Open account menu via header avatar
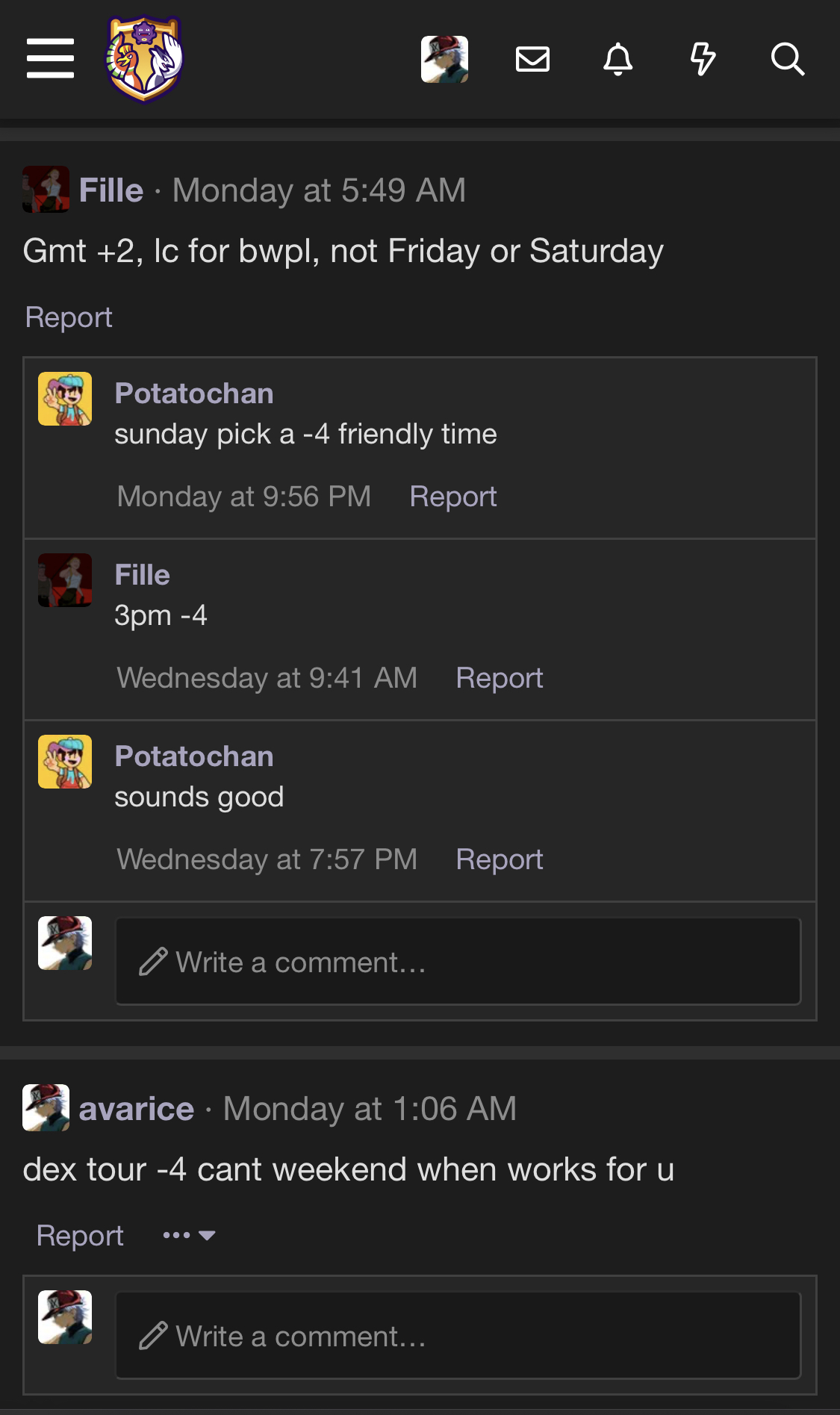840x1415 pixels. (x=444, y=59)
